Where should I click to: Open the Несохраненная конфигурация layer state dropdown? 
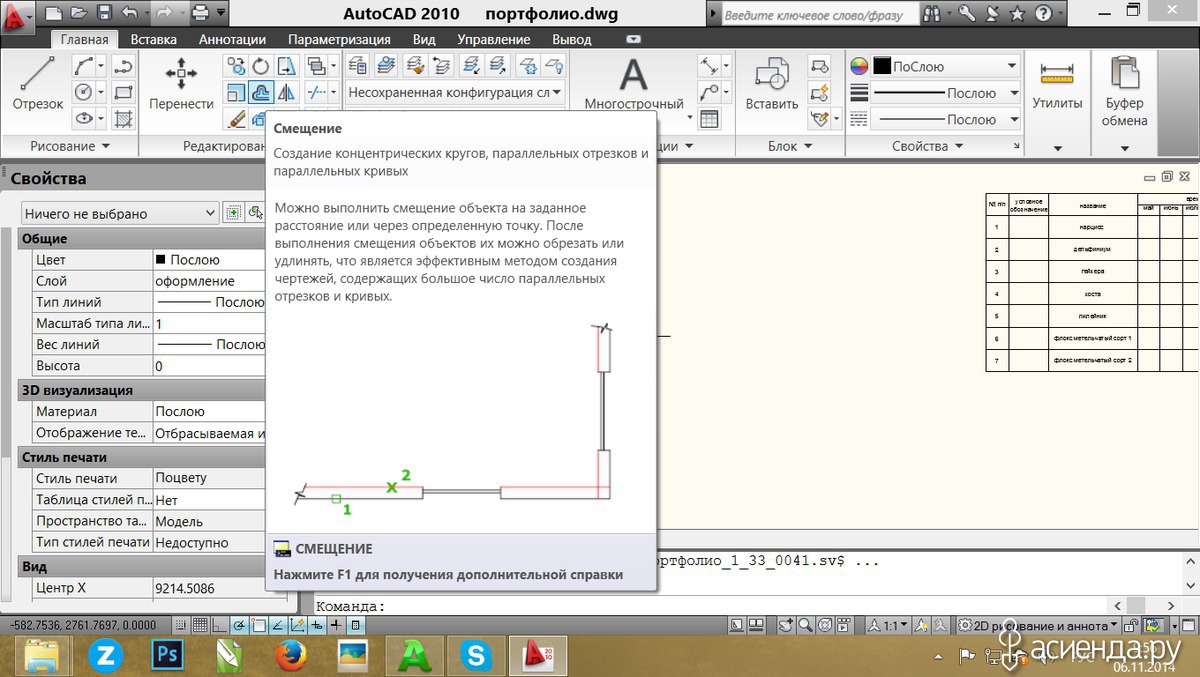click(x=455, y=92)
